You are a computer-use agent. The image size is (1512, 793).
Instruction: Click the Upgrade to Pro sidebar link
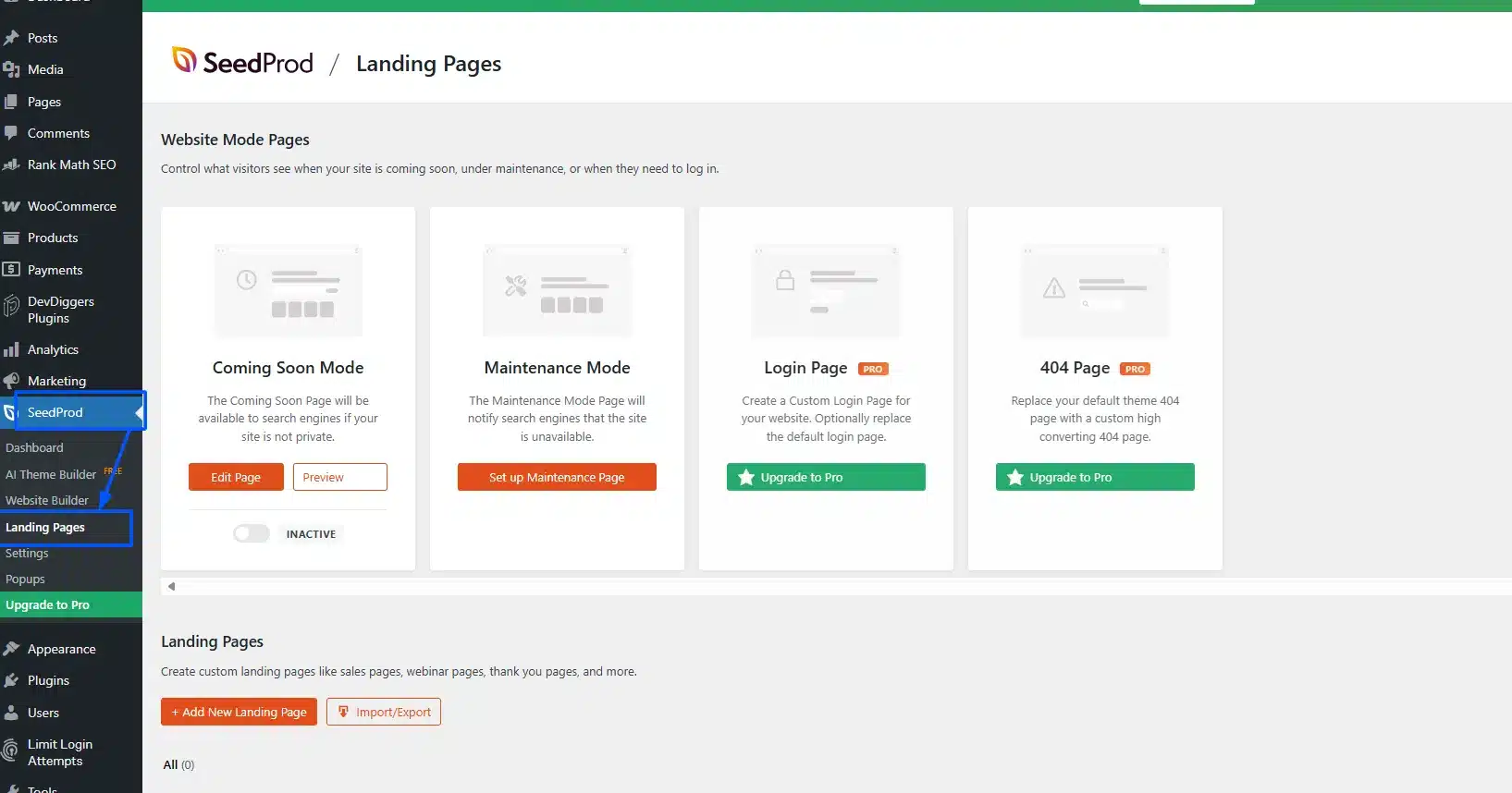point(71,604)
